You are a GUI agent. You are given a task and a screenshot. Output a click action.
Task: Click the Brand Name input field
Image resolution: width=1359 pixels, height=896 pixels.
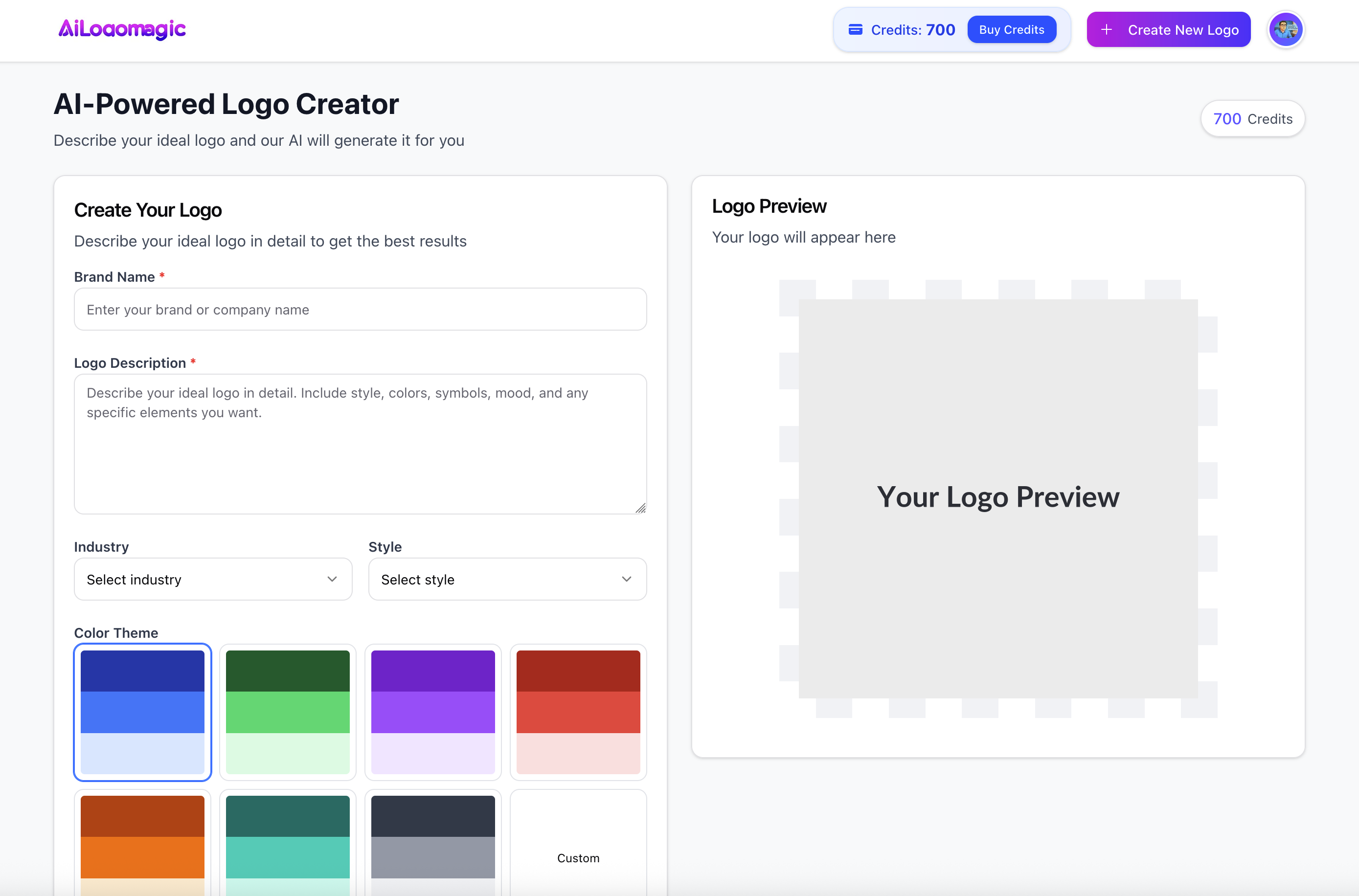coord(360,309)
